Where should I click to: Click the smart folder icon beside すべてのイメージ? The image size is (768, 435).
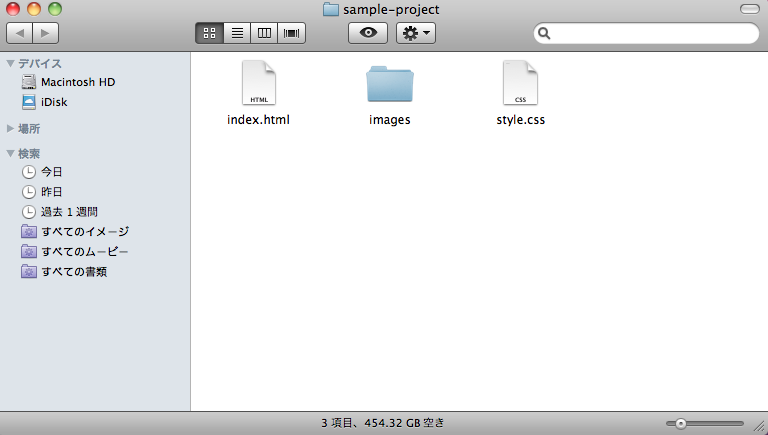tap(29, 232)
